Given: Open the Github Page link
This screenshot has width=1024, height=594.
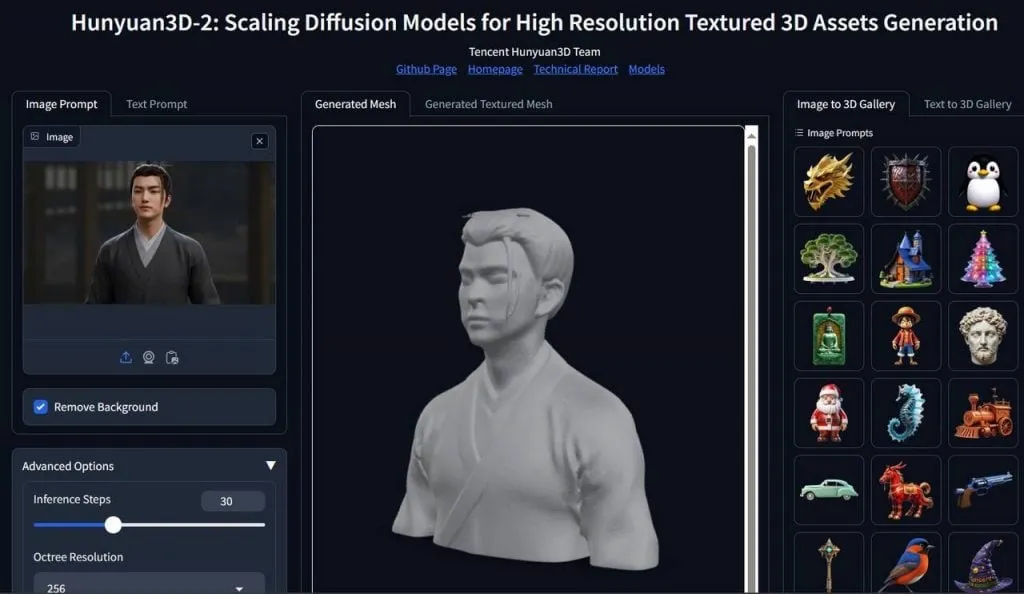Looking at the screenshot, I should [x=426, y=68].
